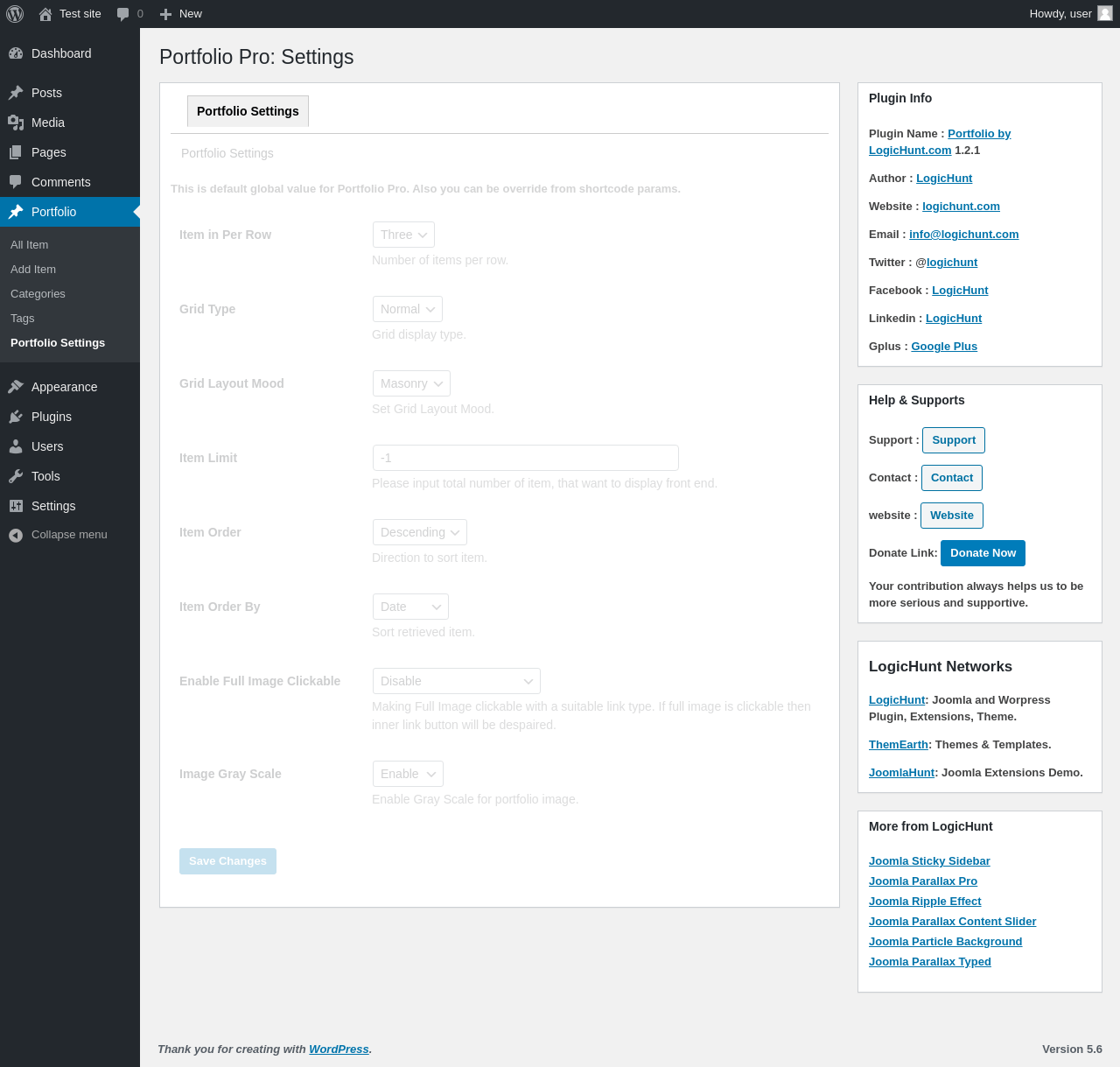Image resolution: width=1120 pixels, height=1067 pixels.
Task: Click the Collapse menu arrow icon
Action: coord(16,535)
